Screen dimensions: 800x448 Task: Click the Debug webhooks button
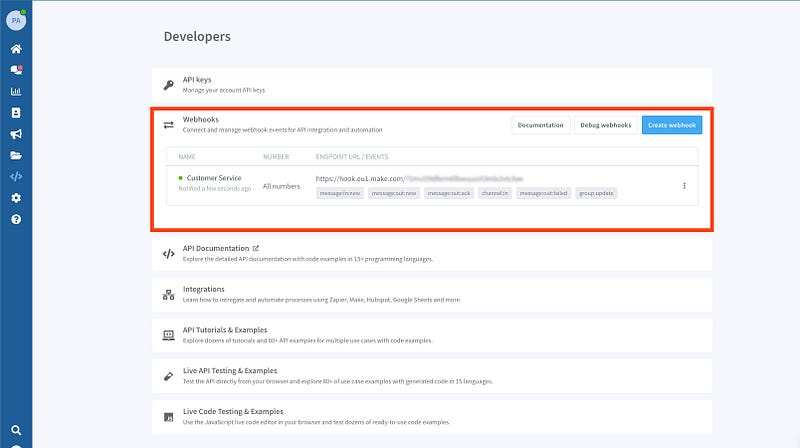click(607, 125)
